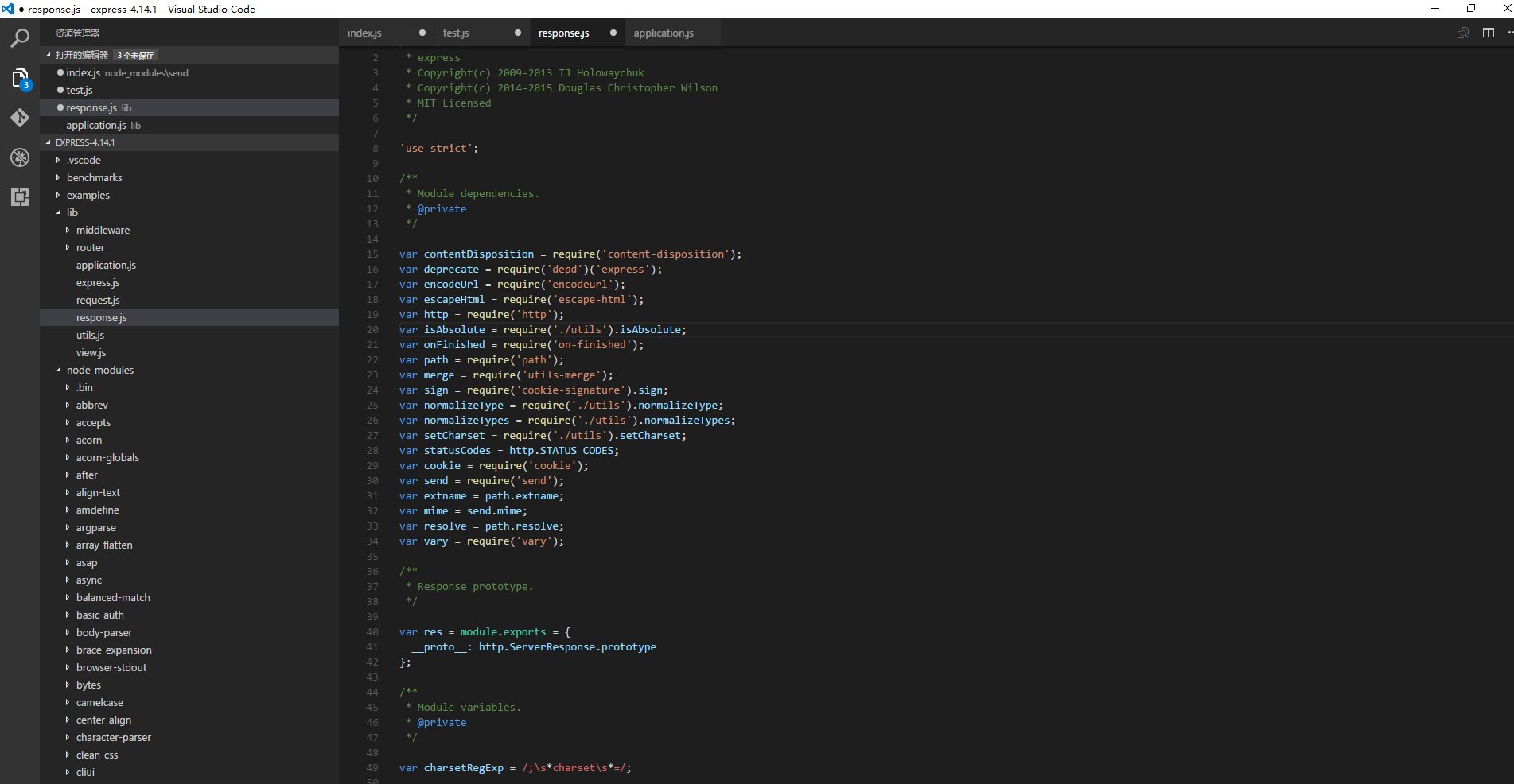Image resolution: width=1514 pixels, height=784 pixels.
Task: Open test.js in open editors list
Action: tap(189, 90)
